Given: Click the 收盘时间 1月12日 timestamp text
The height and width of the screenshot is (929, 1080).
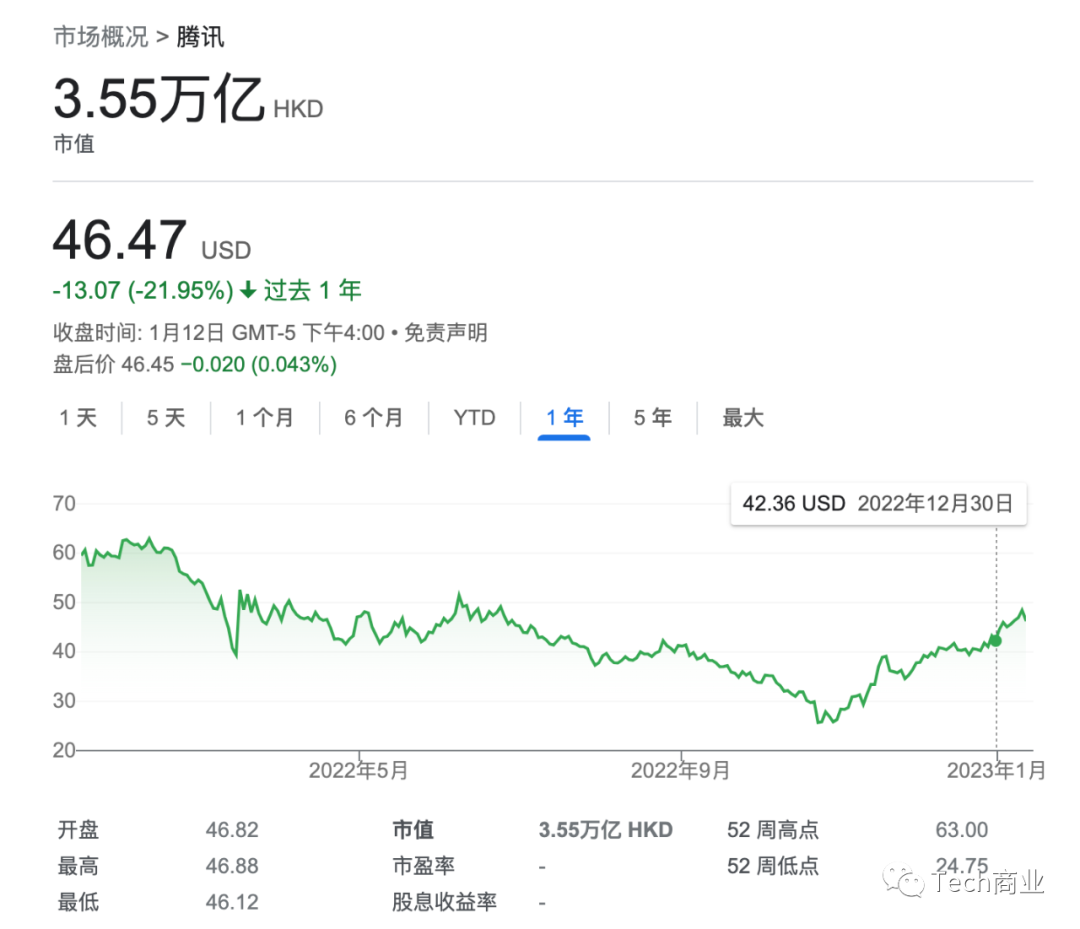Looking at the screenshot, I should (219, 333).
